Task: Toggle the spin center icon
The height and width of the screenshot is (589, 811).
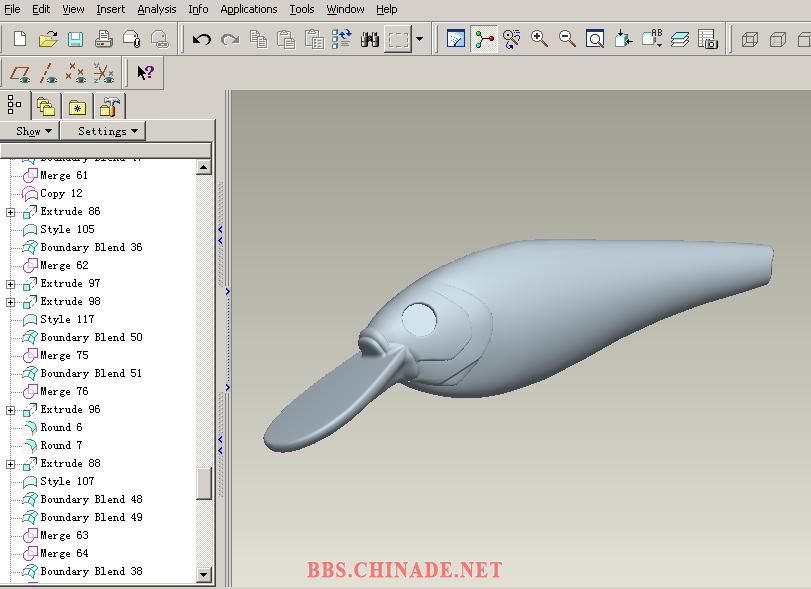Action: (x=484, y=39)
